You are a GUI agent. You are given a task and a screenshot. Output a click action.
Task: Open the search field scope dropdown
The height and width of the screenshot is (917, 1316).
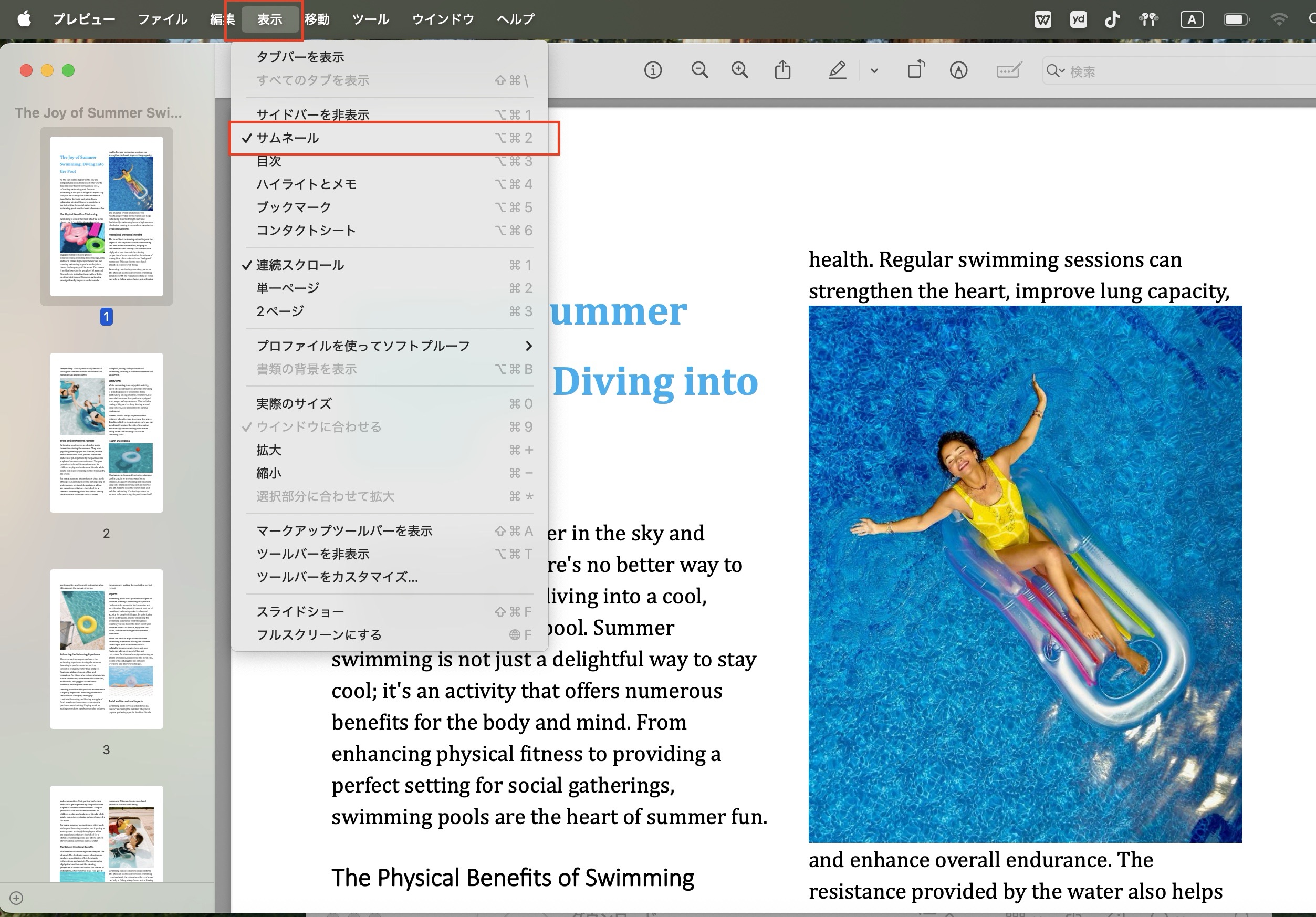pyautogui.click(x=1057, y=71)
